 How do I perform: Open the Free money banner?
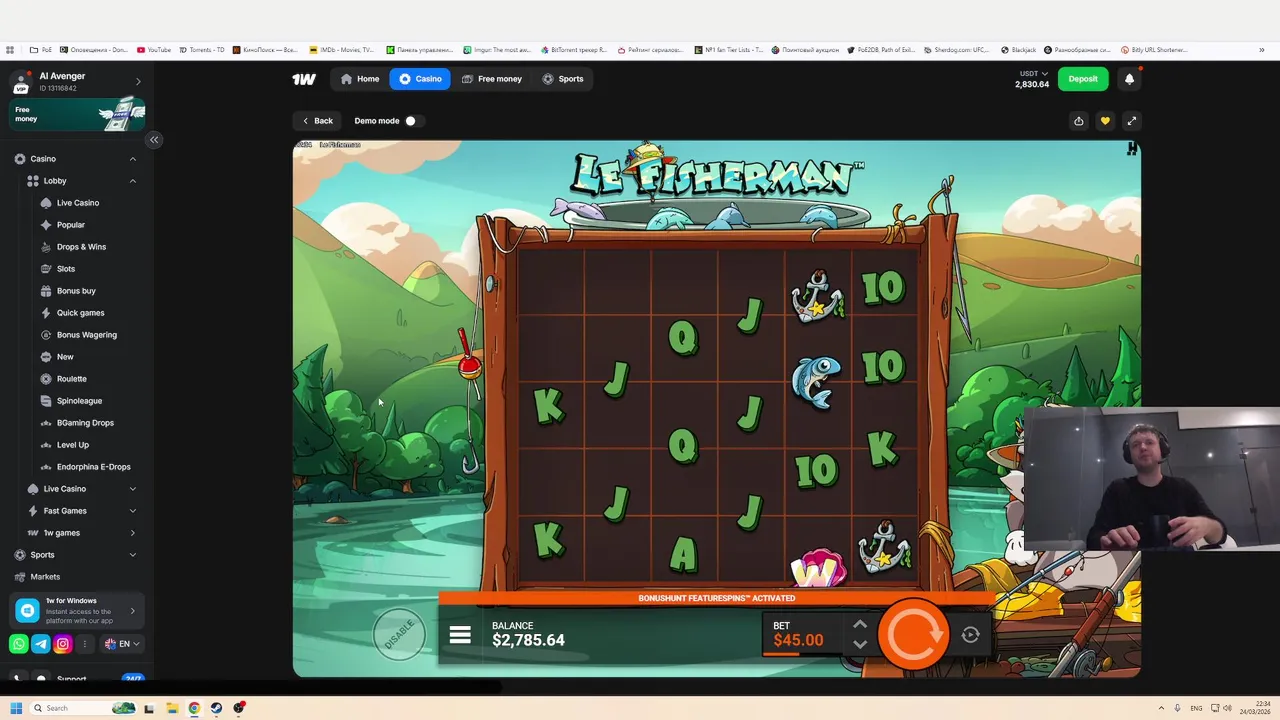(x=77, y=114)
